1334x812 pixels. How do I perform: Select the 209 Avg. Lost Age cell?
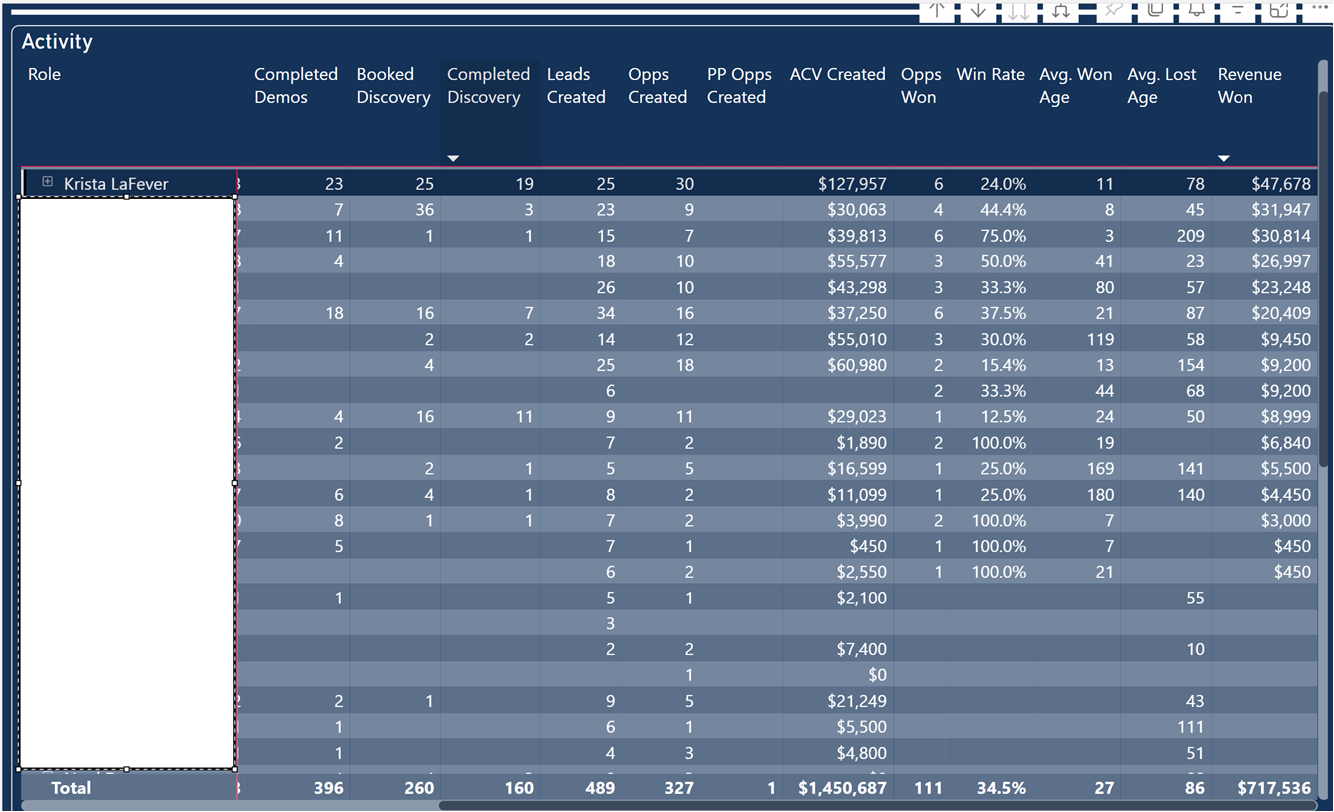1191,236
